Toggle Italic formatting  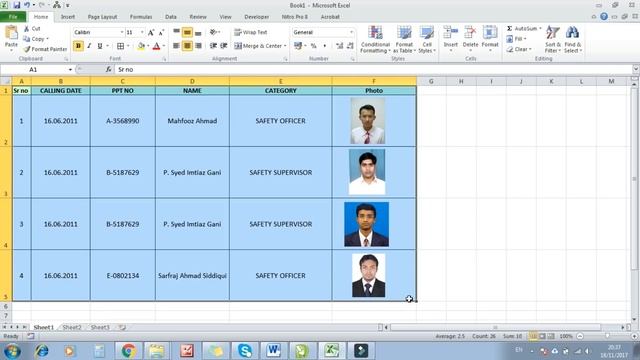89,46
